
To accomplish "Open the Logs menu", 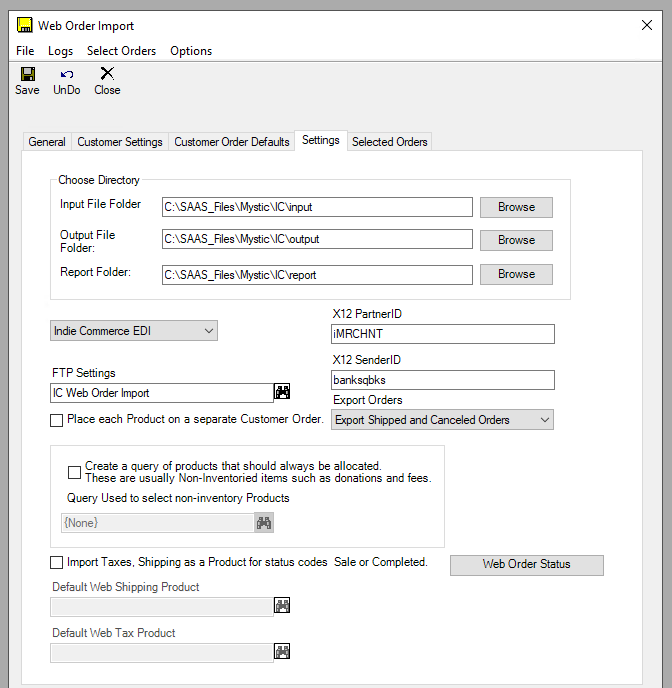I will (x=61, y=51).
